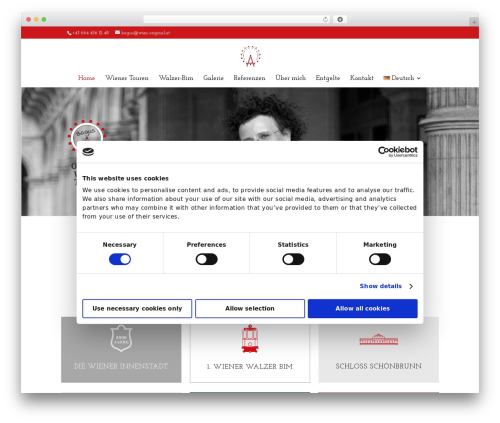The image size is (500, 423).
Task: Click the Schönbrunn palace icon
Action: pyautogui.click(x=379, y=339)
